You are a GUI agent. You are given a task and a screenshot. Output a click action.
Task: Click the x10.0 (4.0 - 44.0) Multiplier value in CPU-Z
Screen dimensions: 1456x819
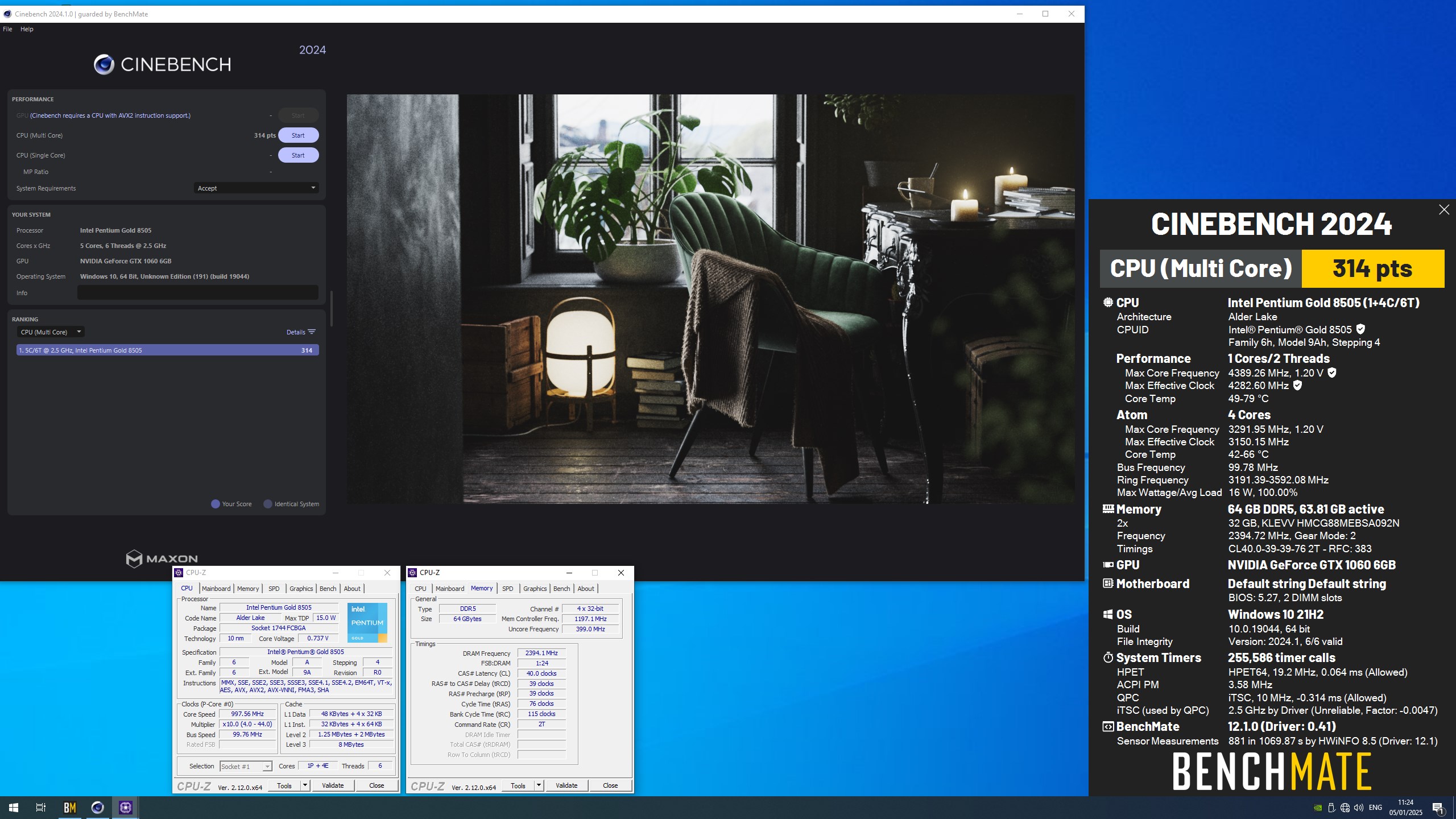tap(247, 724)
